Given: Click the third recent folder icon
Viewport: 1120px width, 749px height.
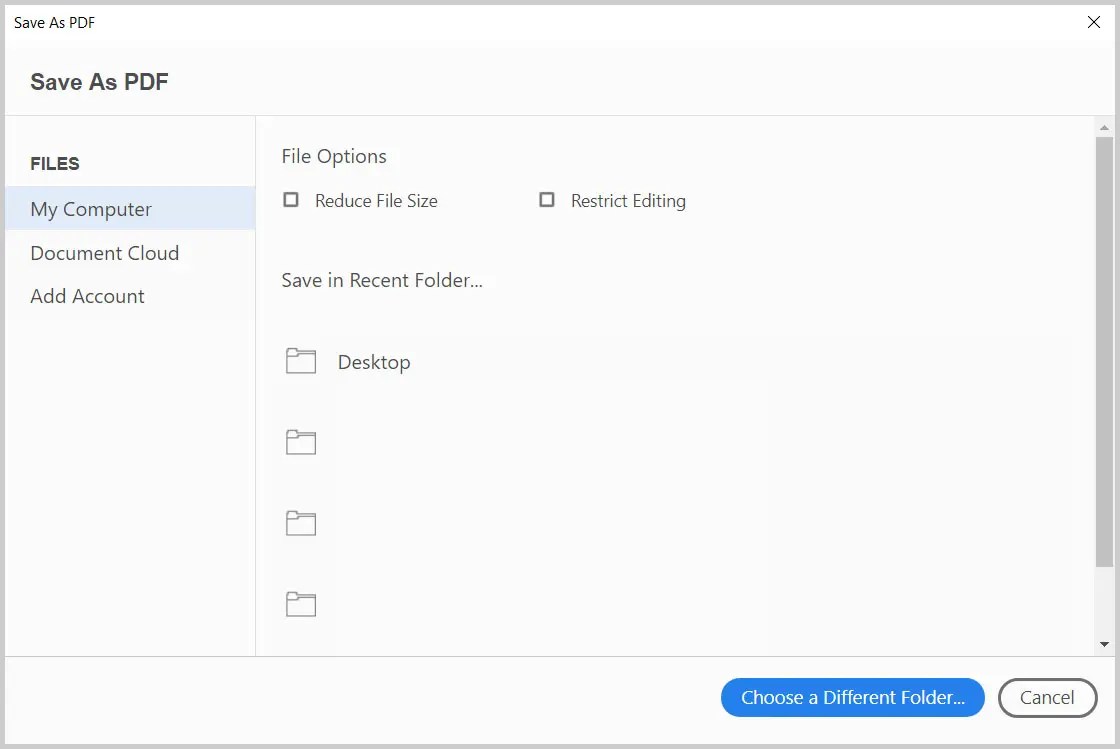Looking at the screenshot, I should pos(300,522).
